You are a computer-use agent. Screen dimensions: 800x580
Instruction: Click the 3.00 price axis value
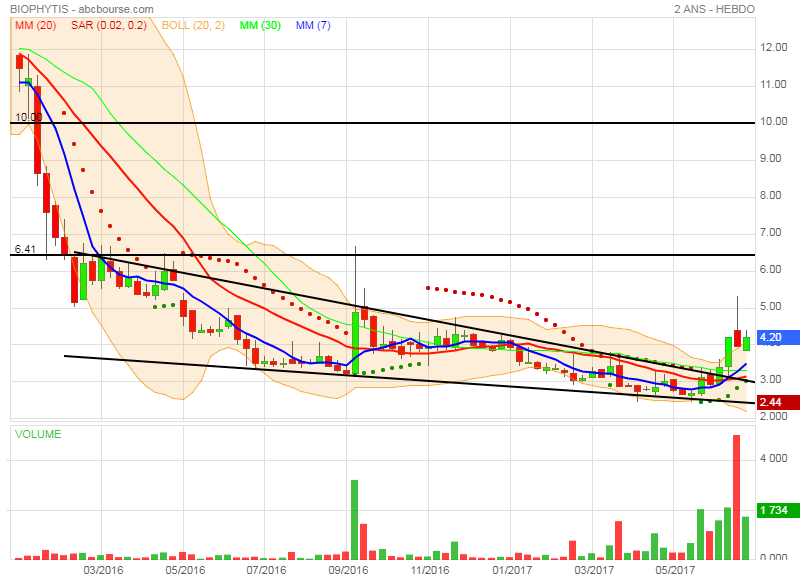click(x=770, y=380)
